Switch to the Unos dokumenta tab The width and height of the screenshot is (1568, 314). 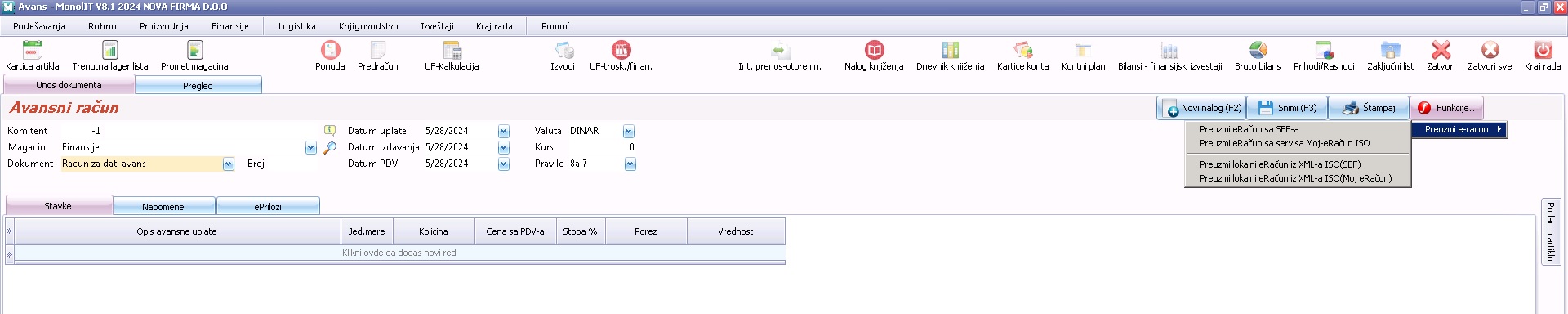(69, 85)
